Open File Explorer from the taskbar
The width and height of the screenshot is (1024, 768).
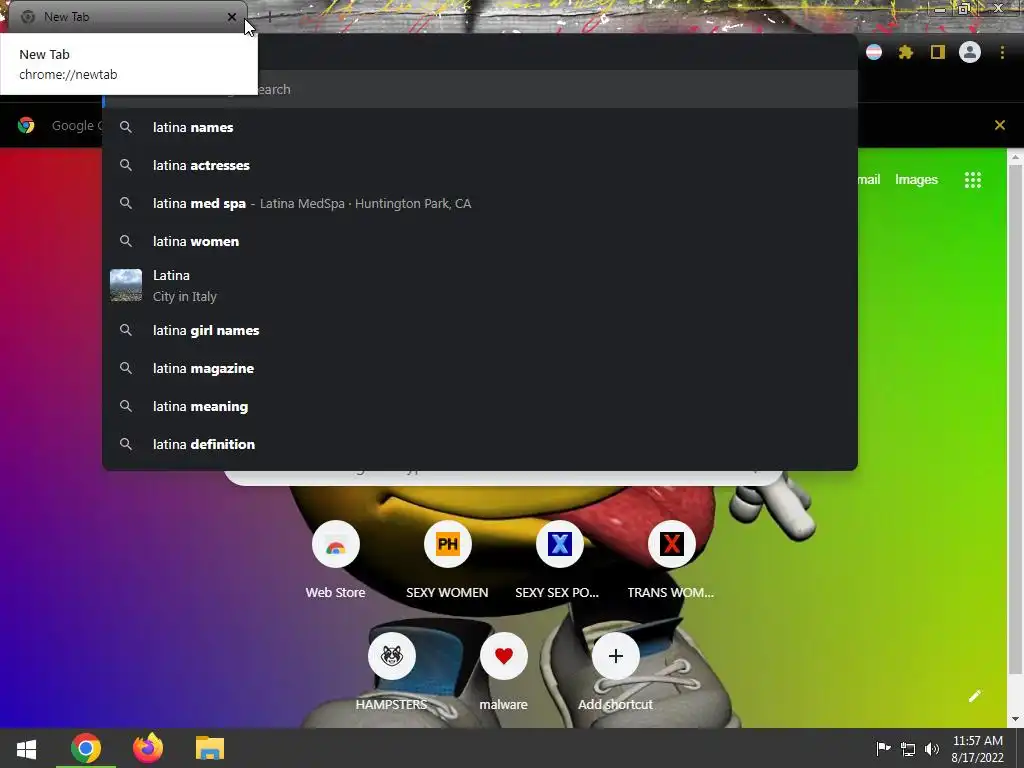pyautogui.click(x=210, y=748)
